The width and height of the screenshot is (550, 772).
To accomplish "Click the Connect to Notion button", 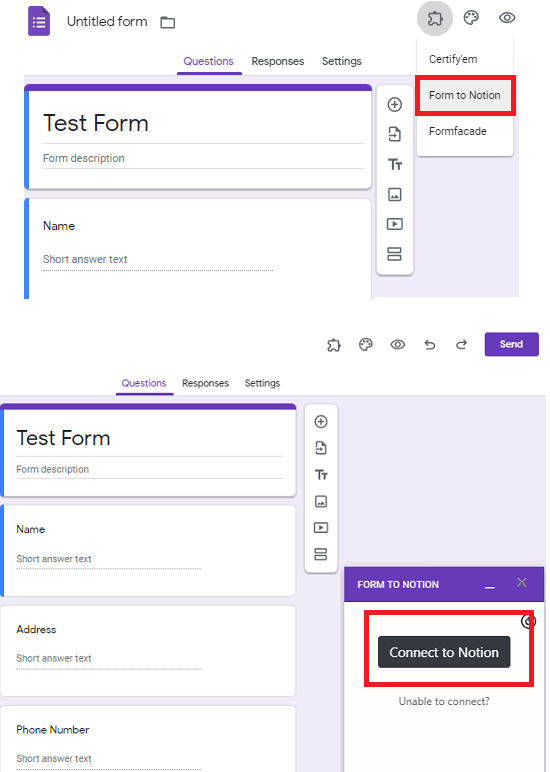I will click(444, 652).
